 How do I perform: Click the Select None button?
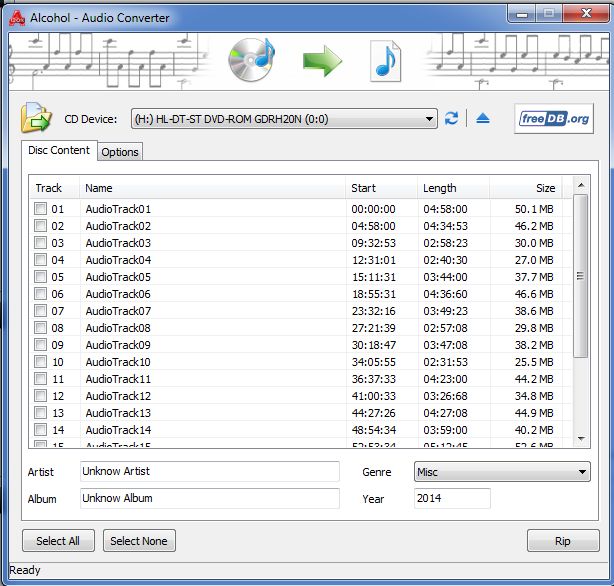coord(139,541)
